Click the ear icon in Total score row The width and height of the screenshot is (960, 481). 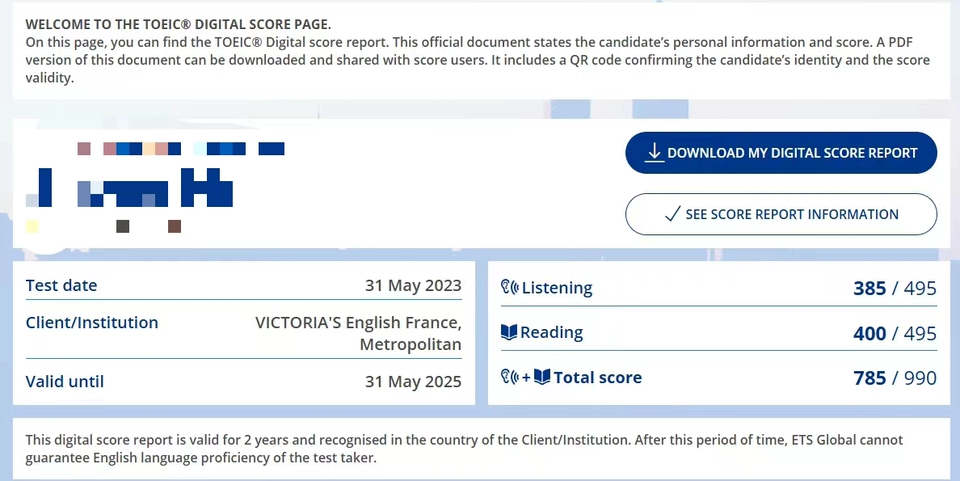pos(509,377)
